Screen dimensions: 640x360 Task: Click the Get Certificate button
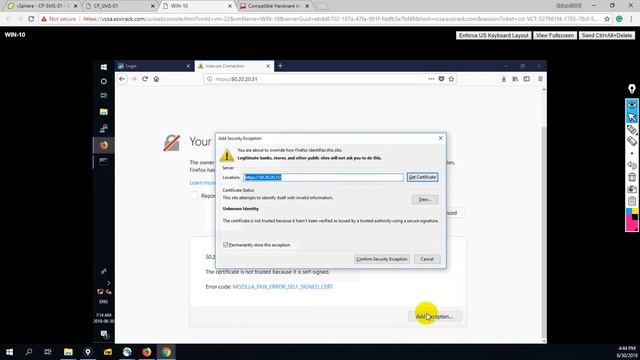pyautogui.click(x=422, y=177)
